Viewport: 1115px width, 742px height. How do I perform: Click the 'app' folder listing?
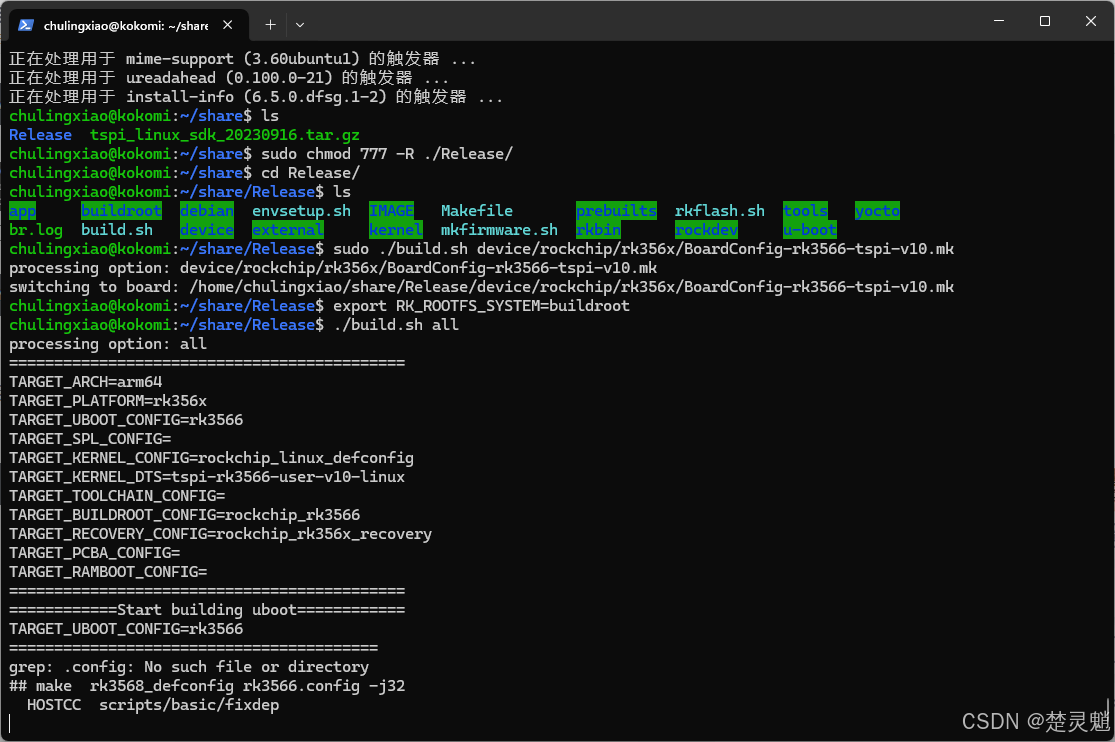23,211
